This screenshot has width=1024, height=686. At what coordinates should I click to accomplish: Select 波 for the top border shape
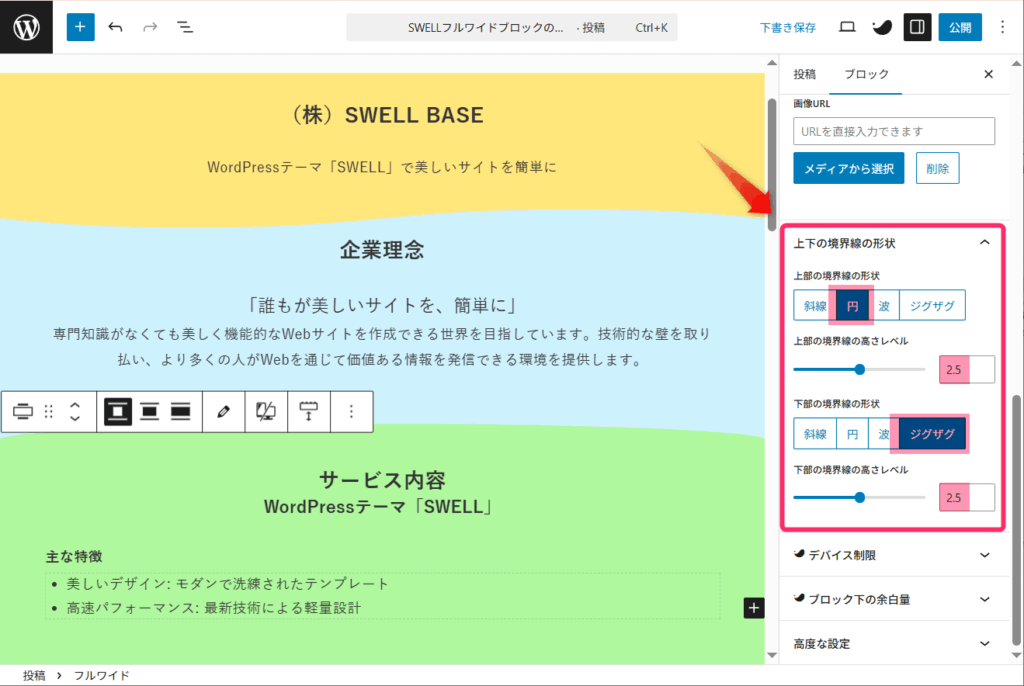884,306
